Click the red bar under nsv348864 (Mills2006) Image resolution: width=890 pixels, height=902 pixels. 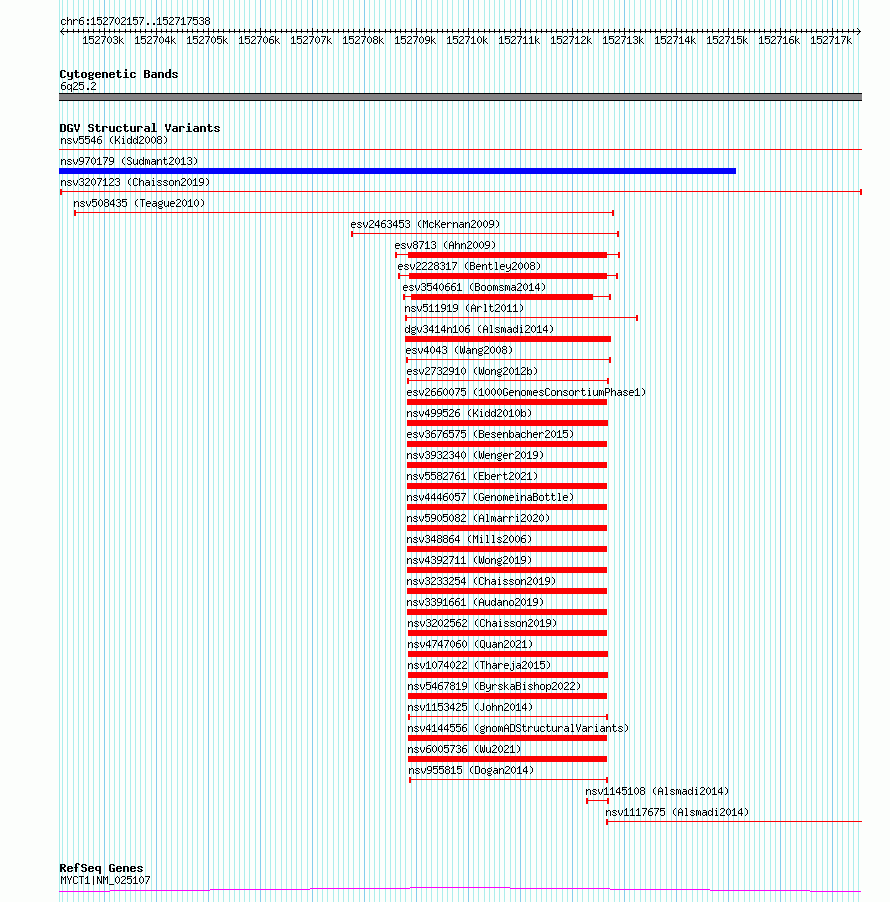pos(507,549)
